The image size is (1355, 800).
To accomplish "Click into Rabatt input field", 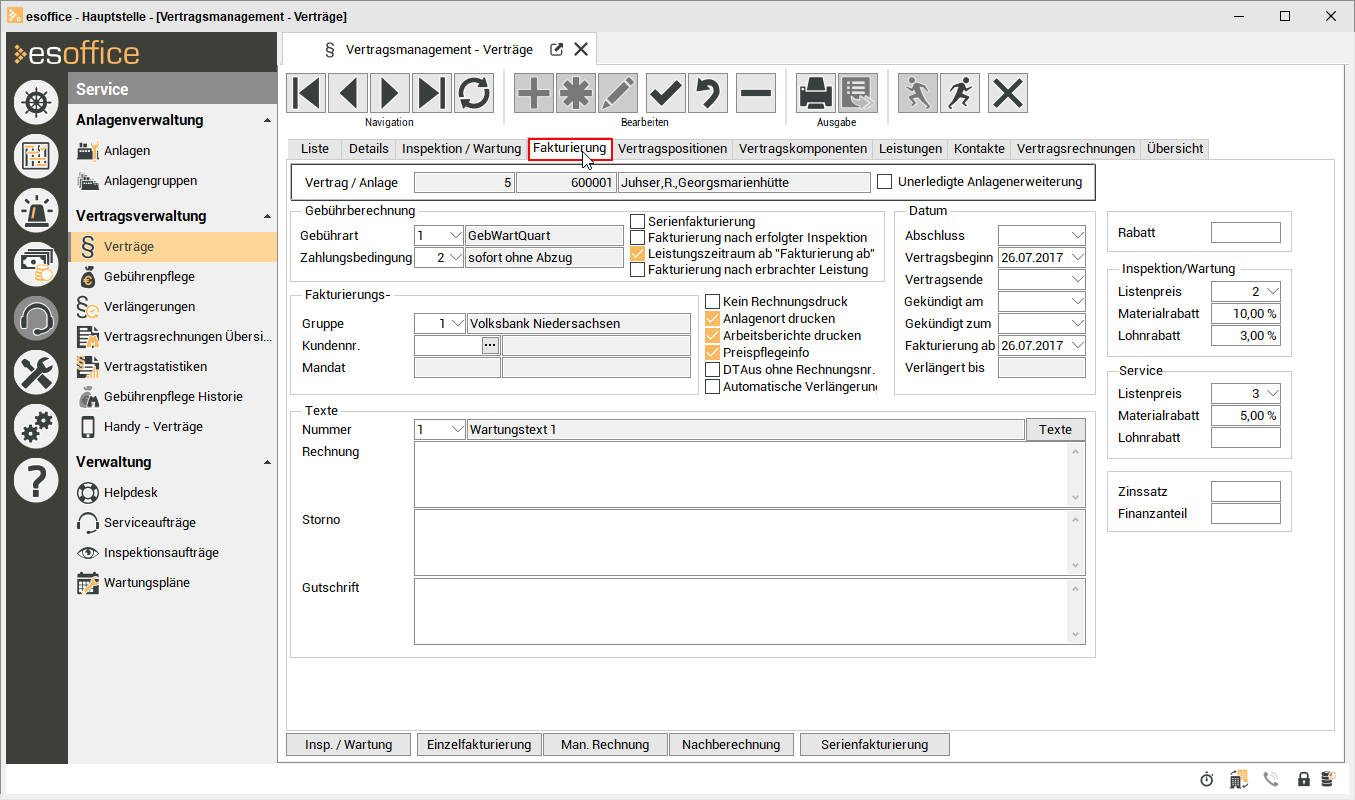I will 1246,232.
